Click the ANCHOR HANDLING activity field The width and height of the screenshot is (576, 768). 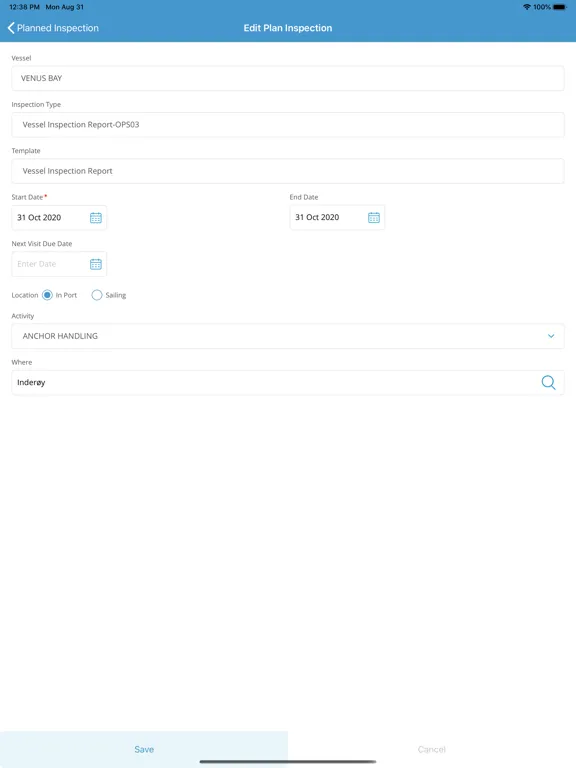click(288, 336)
